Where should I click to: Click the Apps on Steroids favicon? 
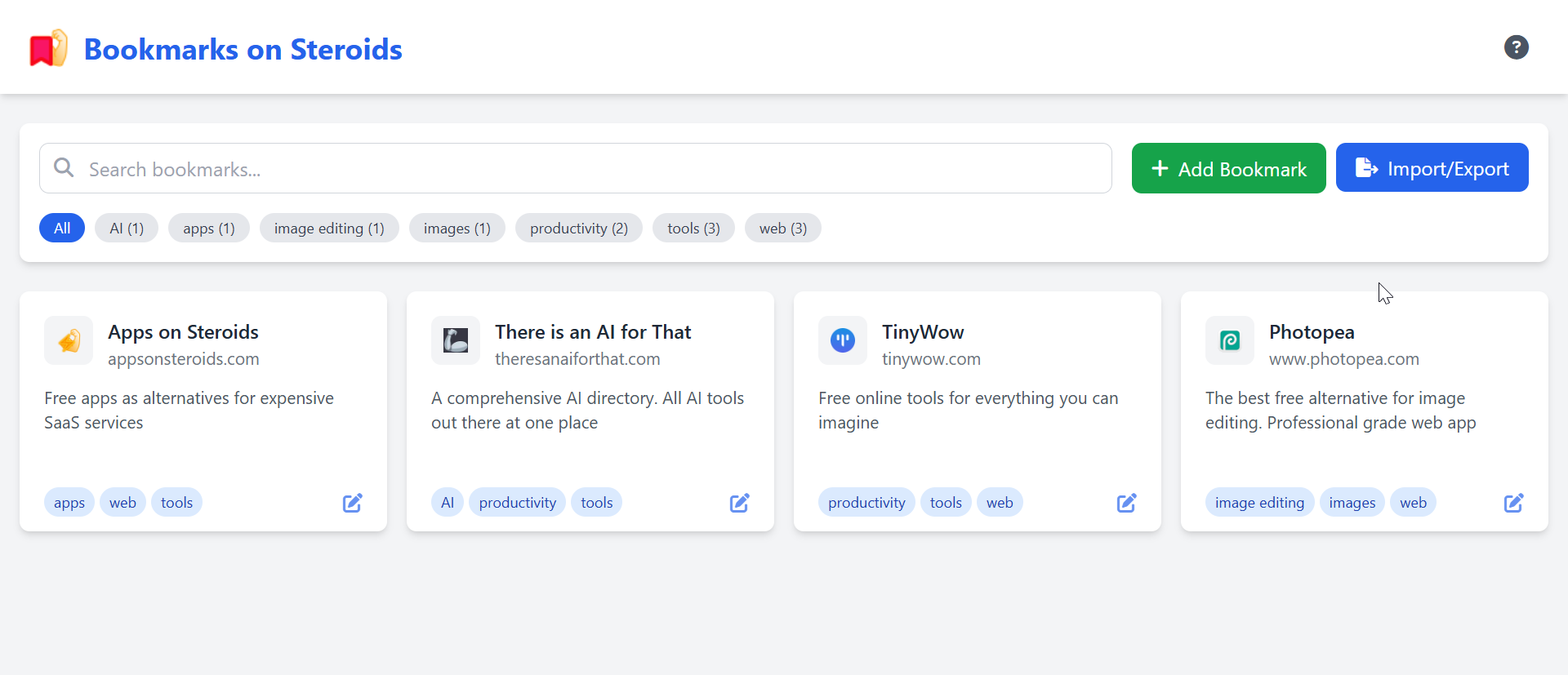[x=69, y=340]
